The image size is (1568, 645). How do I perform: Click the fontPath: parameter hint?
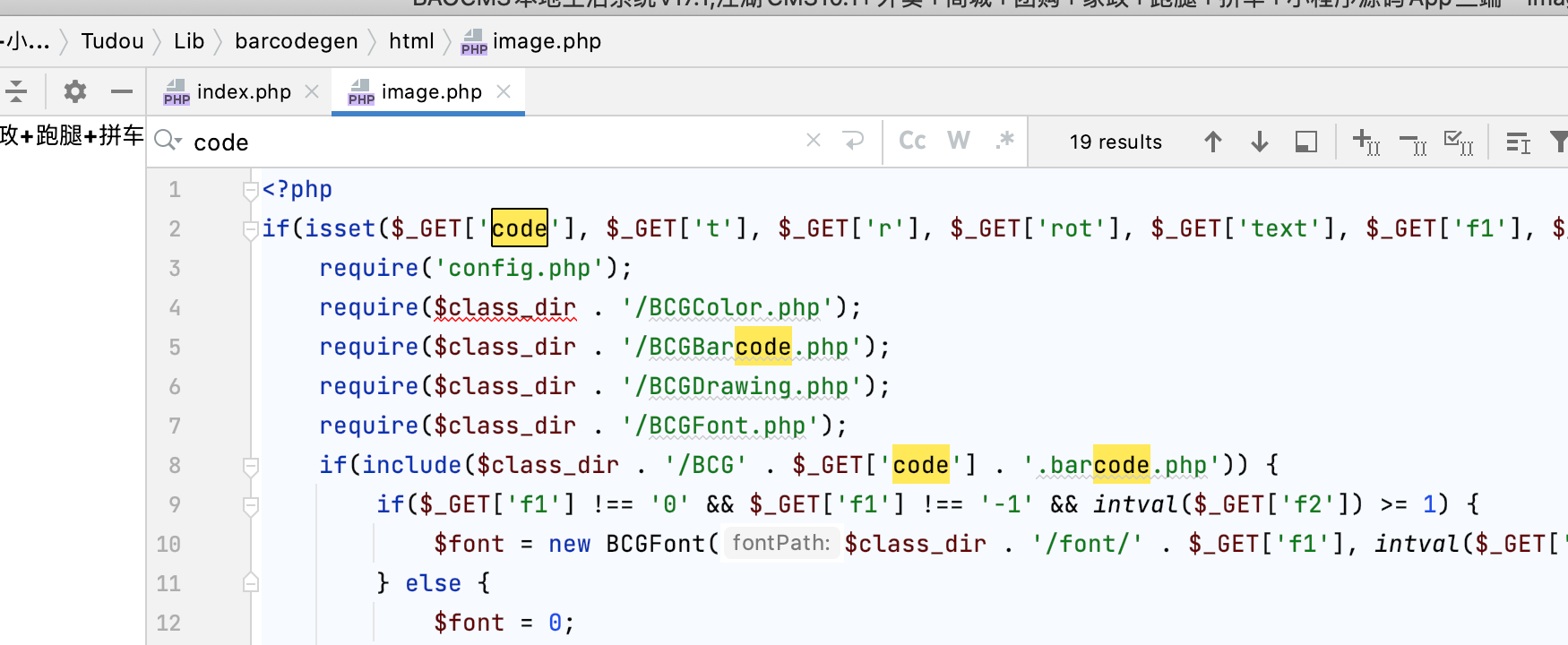[x=781, y=543]
